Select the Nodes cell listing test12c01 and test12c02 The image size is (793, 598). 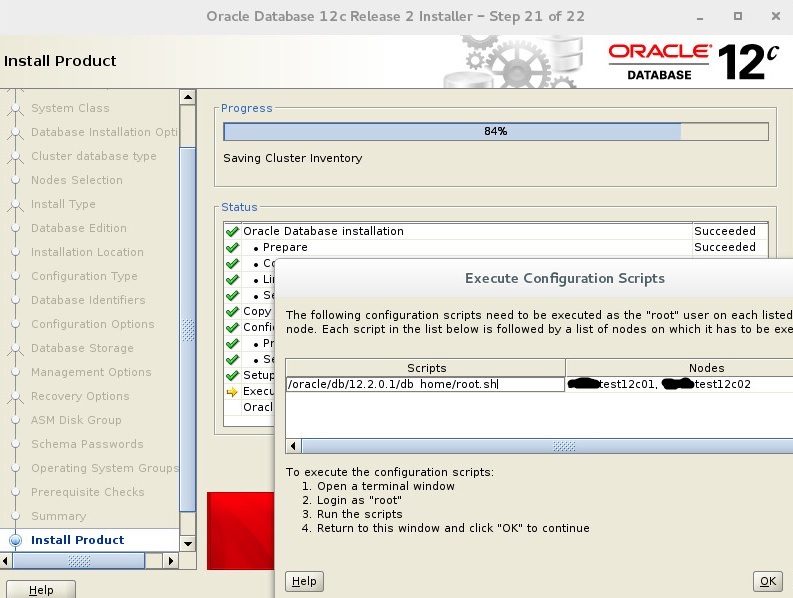click(x=679, y=384)
